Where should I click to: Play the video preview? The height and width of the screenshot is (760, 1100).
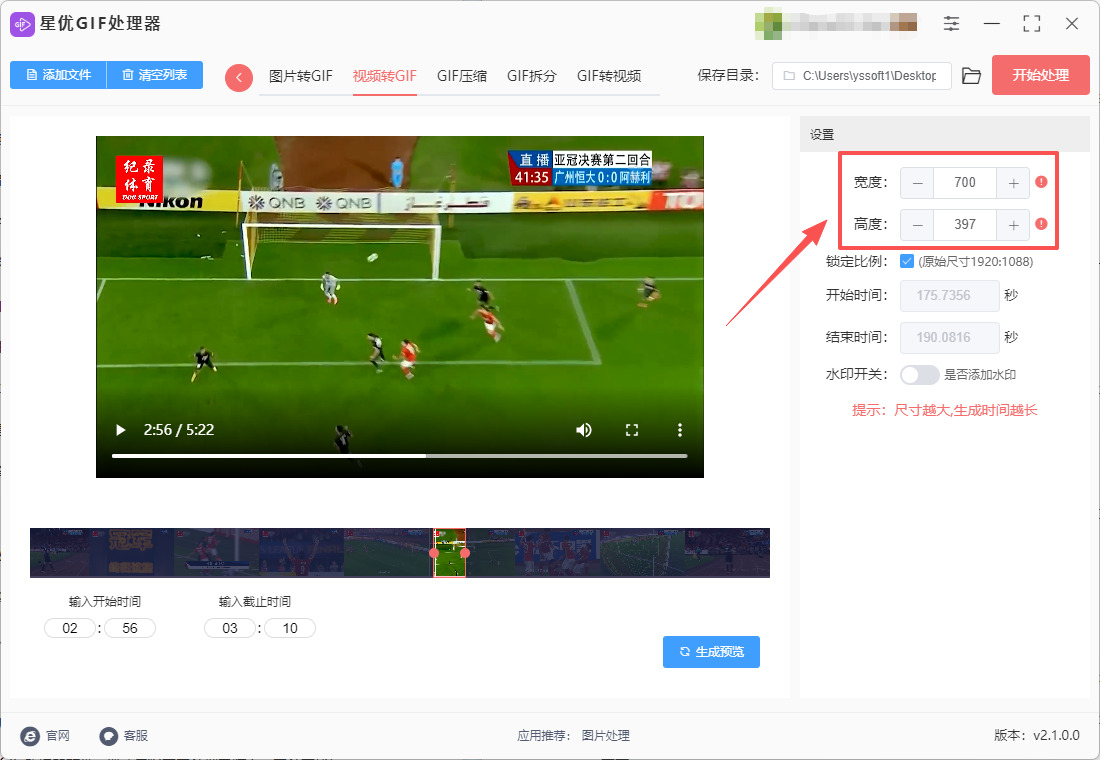click(121, 429)
